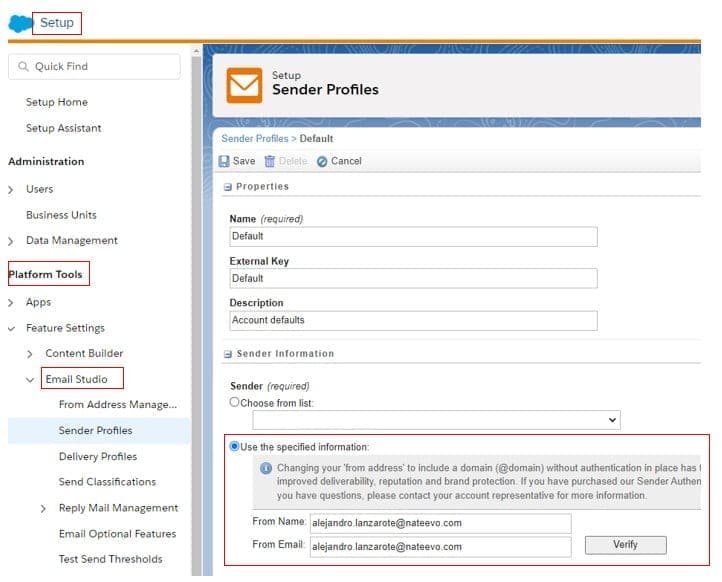Viewport: 722px width, 582px height.
Task: Collapse the Email Studio section chevron
Action: (x=30, y=380)
